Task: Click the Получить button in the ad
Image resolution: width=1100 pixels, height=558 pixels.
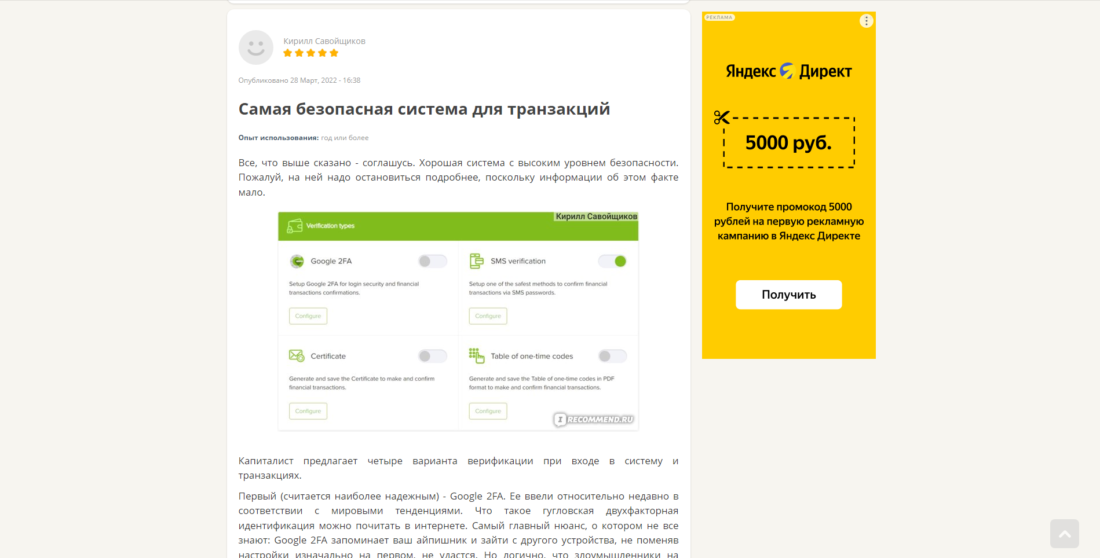Action: pos(789,295)
